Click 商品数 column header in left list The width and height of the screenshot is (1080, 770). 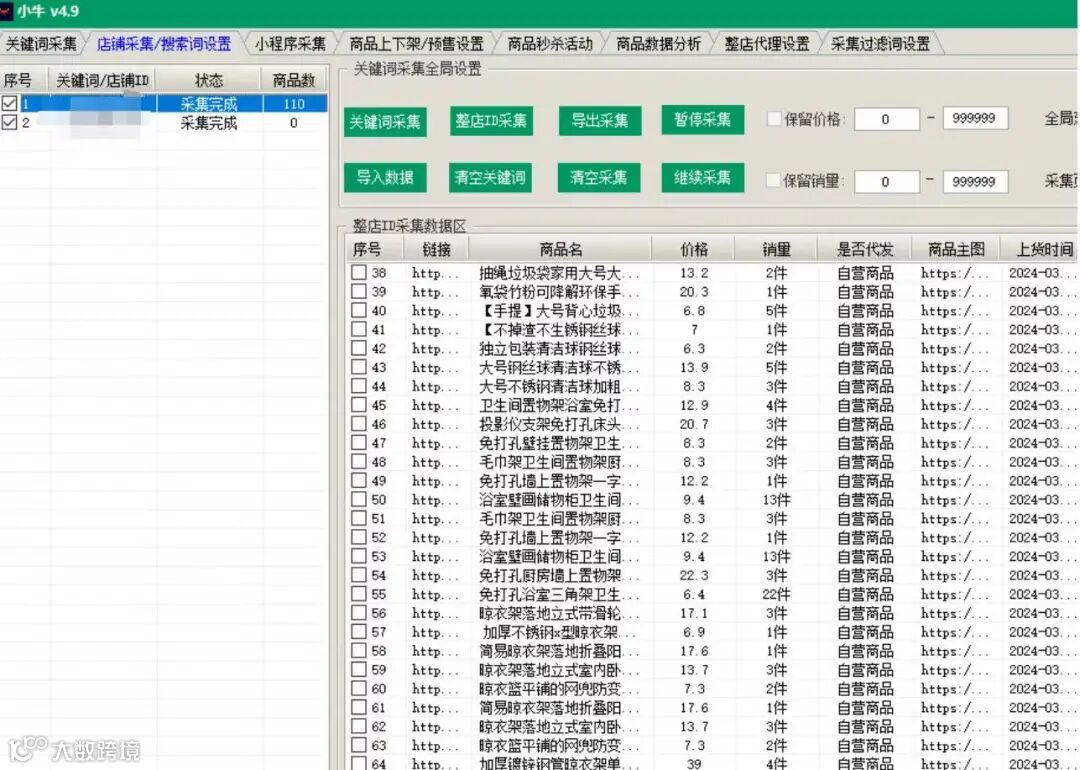point(293,81)
